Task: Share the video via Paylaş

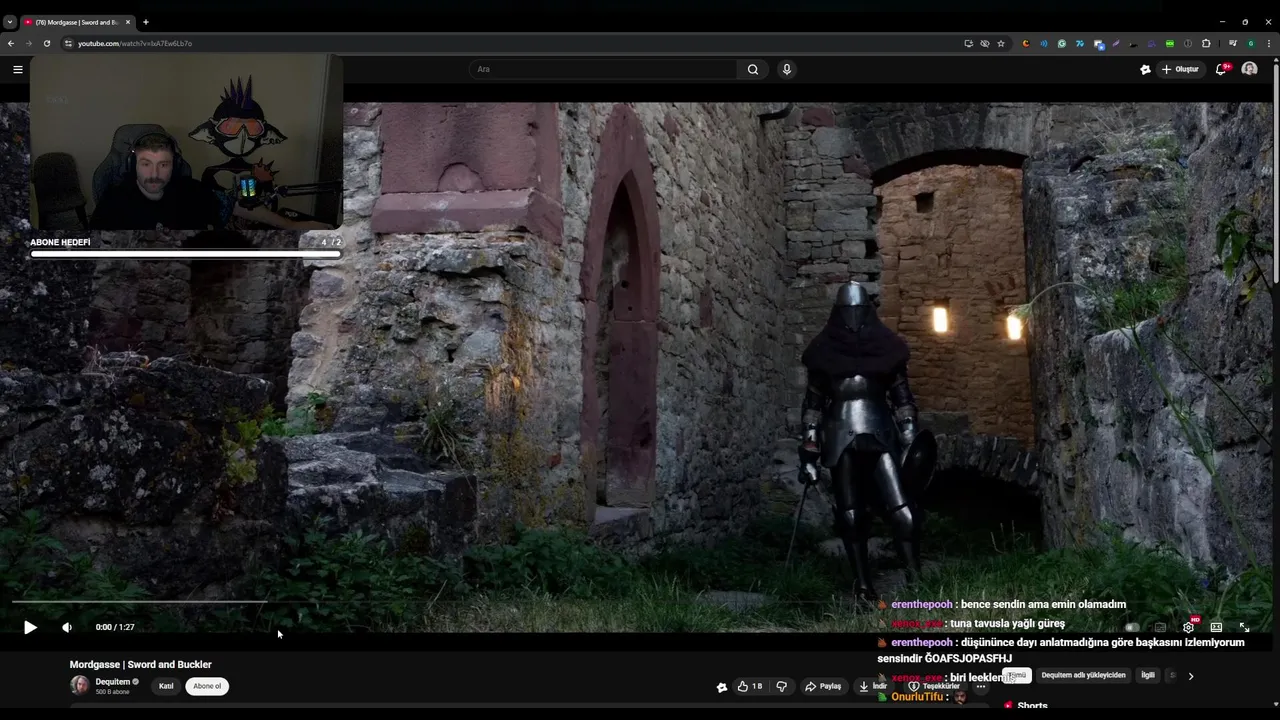Action: tap(824, 686)
